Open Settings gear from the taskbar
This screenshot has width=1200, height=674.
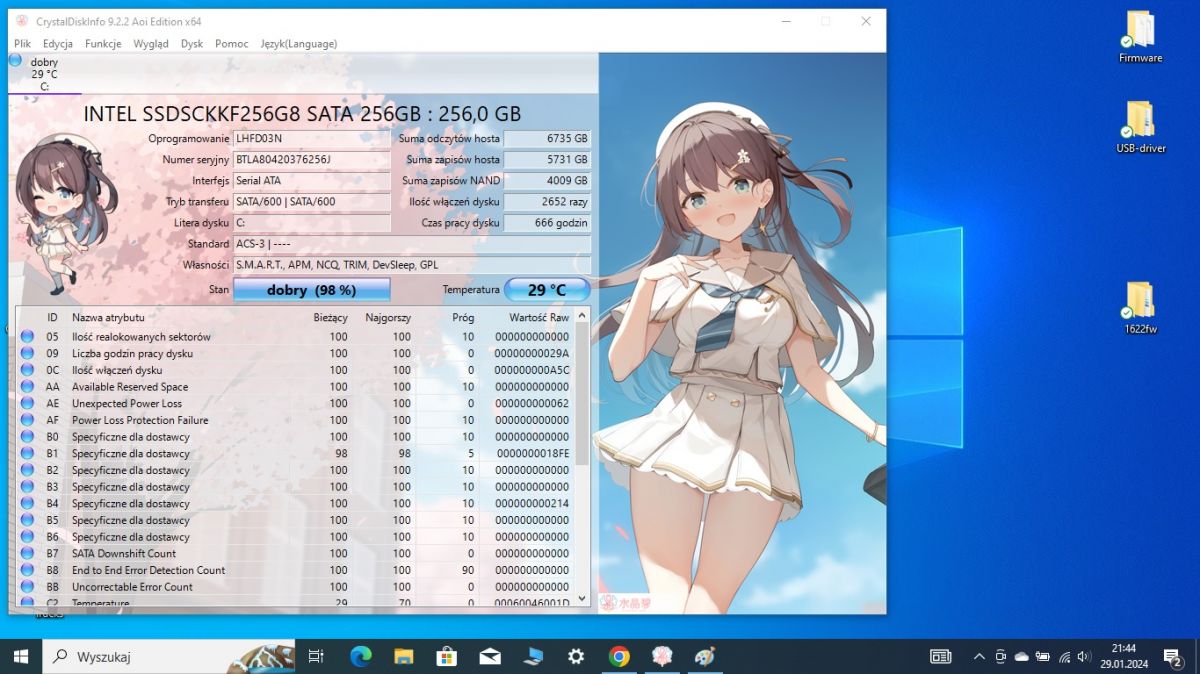point(576,656)
